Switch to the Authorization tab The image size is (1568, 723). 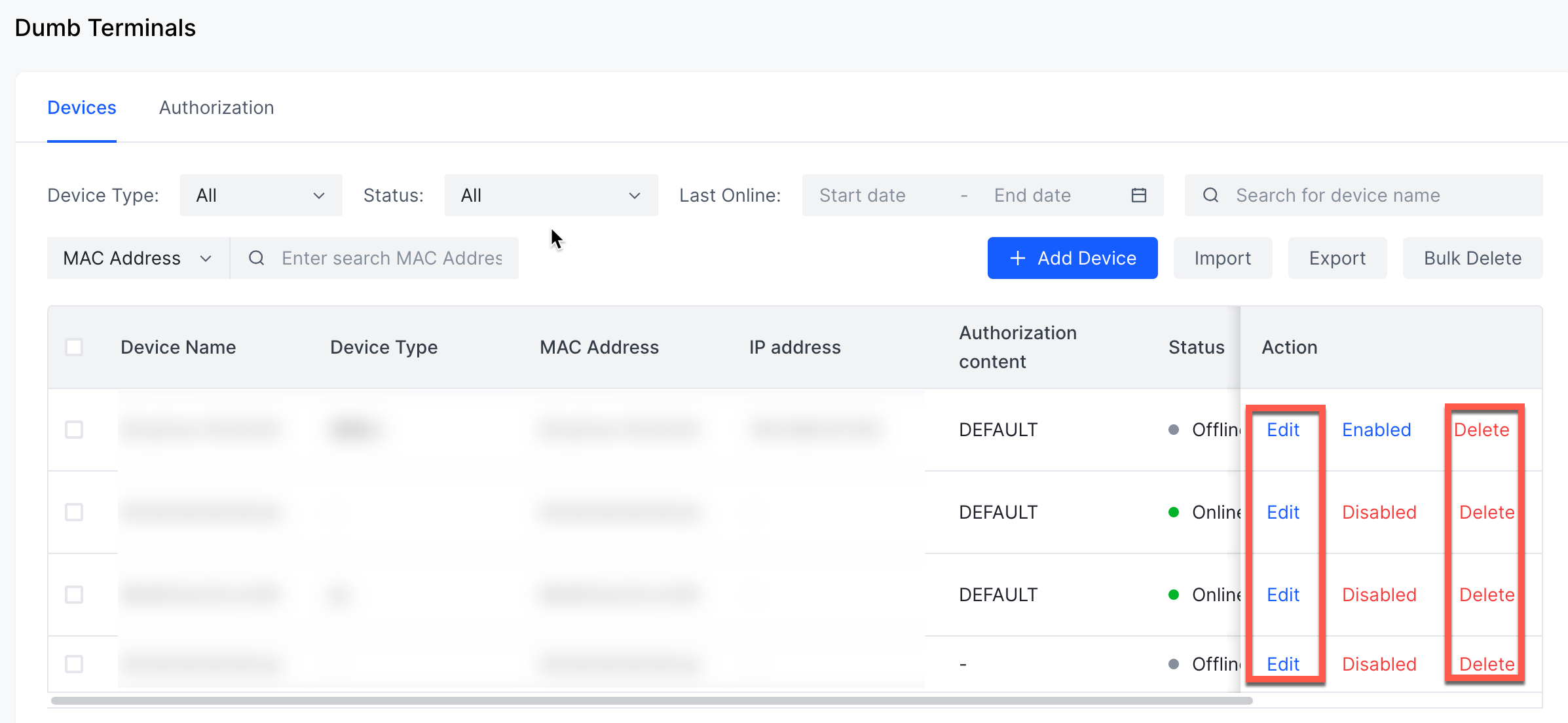[216, 108]
